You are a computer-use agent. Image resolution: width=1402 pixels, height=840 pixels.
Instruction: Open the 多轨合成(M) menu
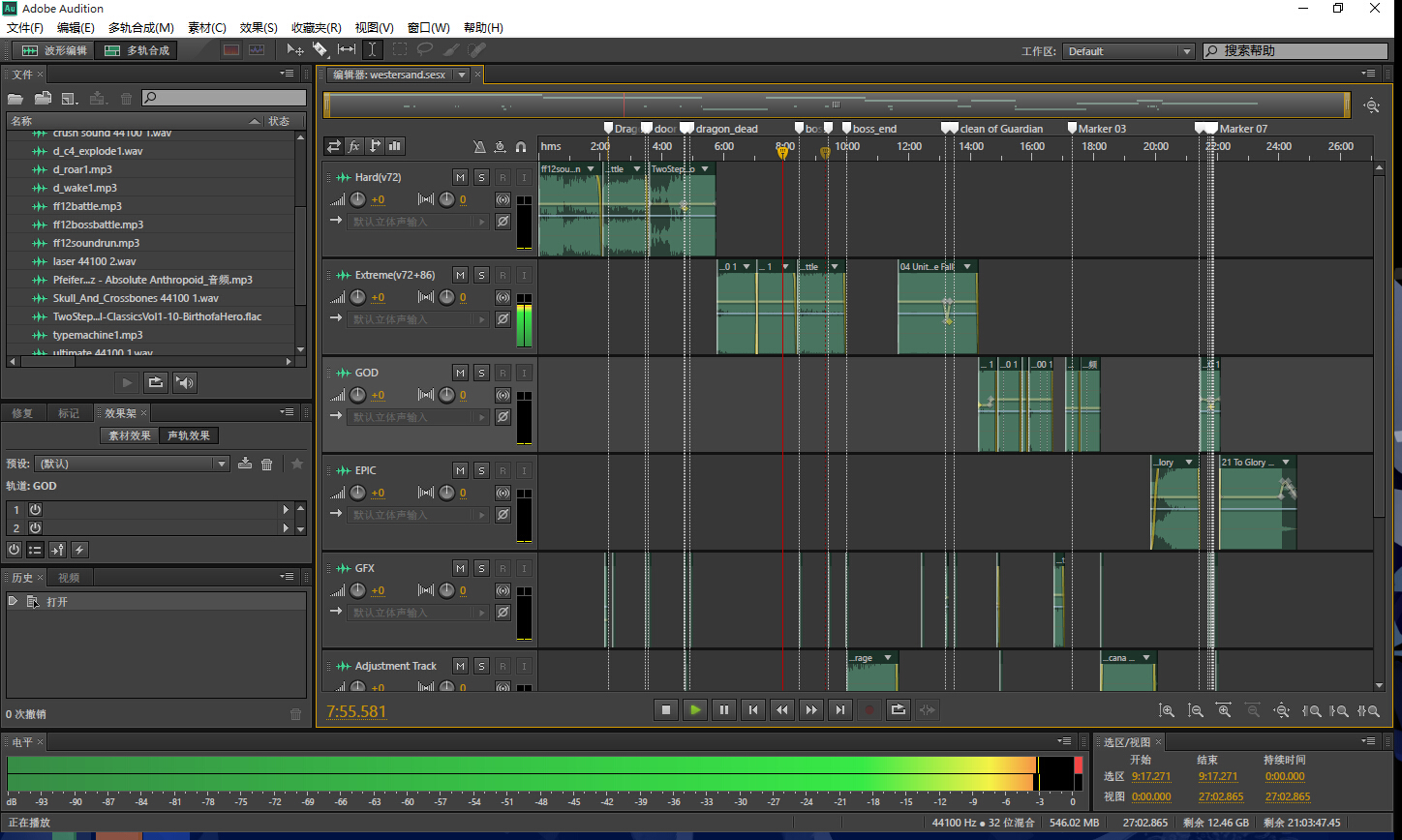(x=141, y=27)
